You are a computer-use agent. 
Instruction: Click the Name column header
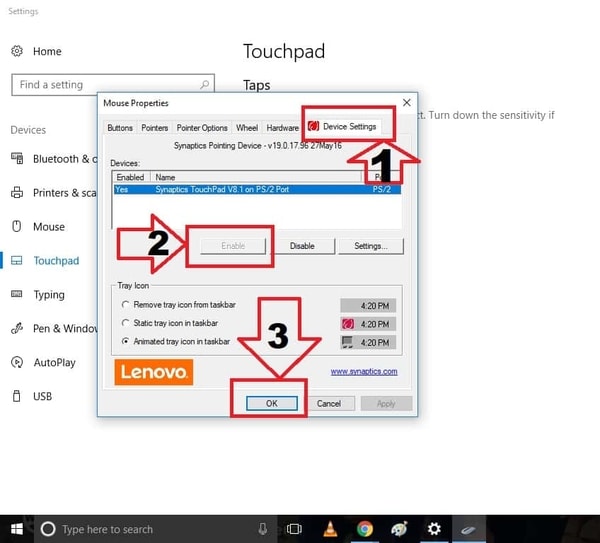pyautogui.click(x=256, y=177)
